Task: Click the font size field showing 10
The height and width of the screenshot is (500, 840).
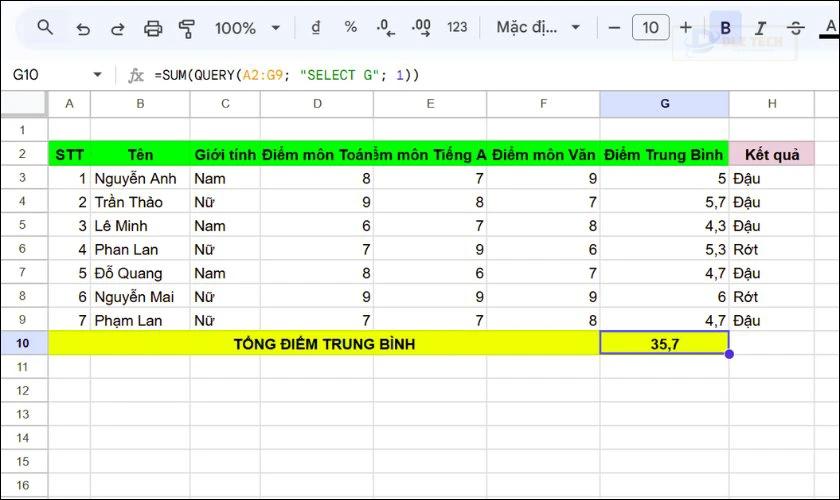Action: [650, 27]
